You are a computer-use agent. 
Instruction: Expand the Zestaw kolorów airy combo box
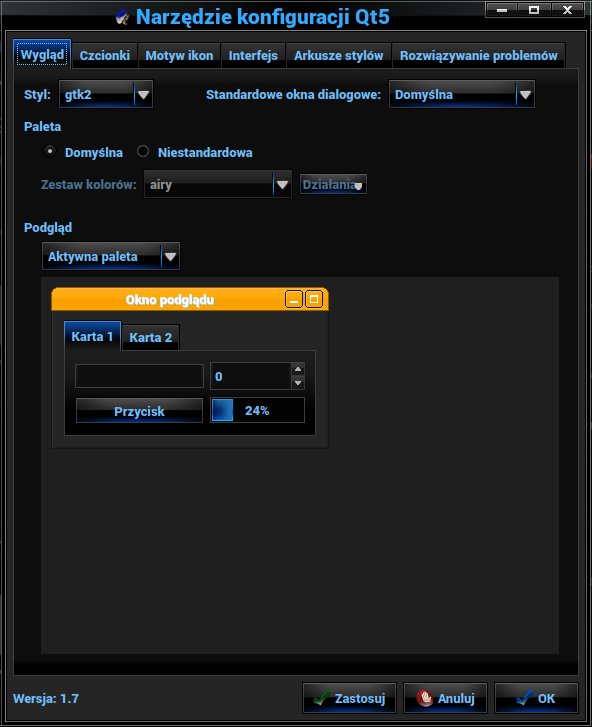click(x=218, y=185)
